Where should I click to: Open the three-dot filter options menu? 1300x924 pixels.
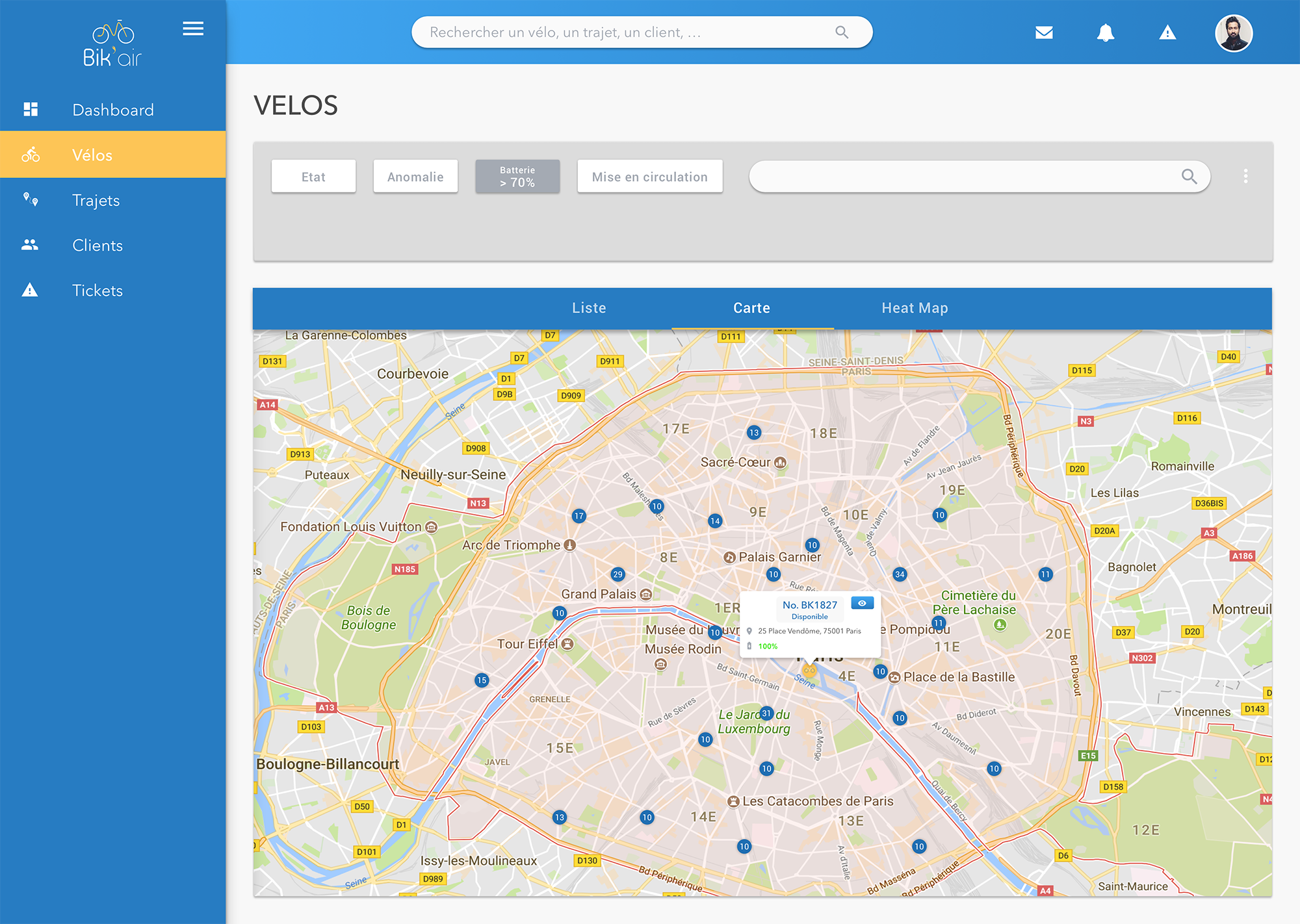pyautogui.click(x=1245, y=176)
